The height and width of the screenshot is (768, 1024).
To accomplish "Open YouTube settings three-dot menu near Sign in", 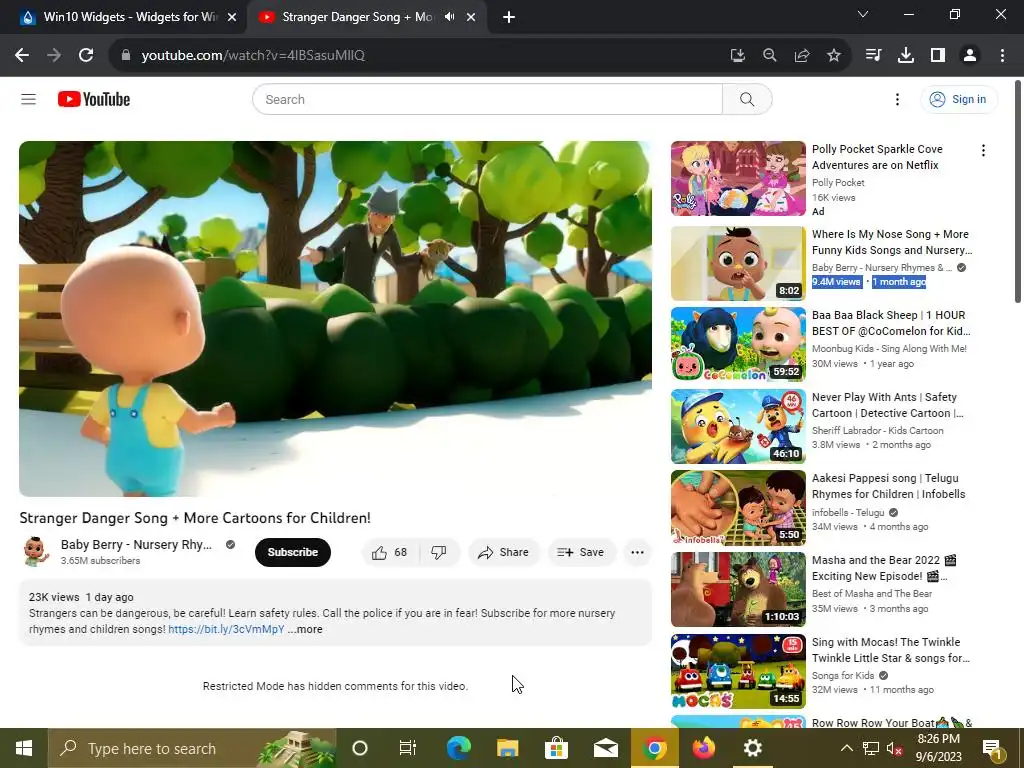I will [x=897, y=99].
